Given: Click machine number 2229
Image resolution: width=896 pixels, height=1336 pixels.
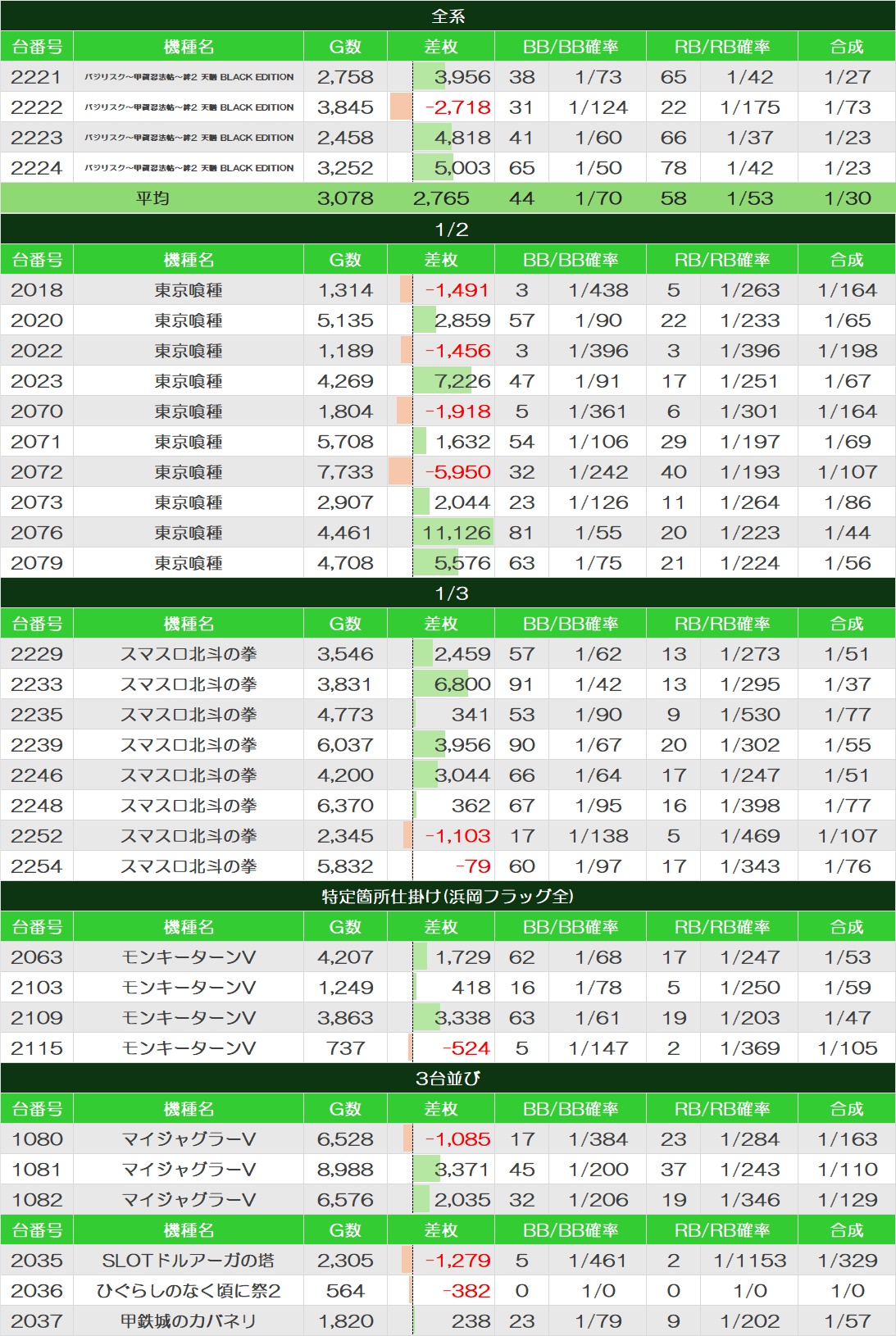Looking at the screenshot, I should [x=37, y=654].
